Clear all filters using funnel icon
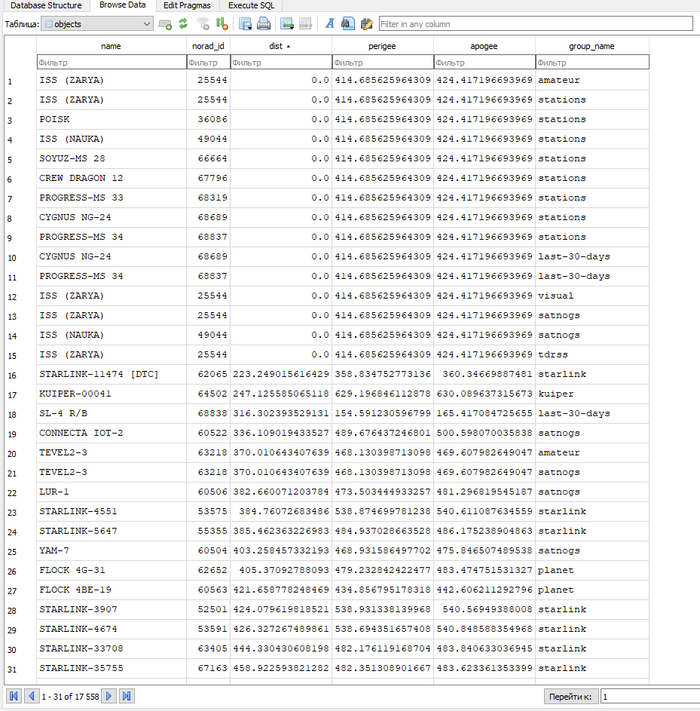700x711 pixels. [x=204, y=24]
